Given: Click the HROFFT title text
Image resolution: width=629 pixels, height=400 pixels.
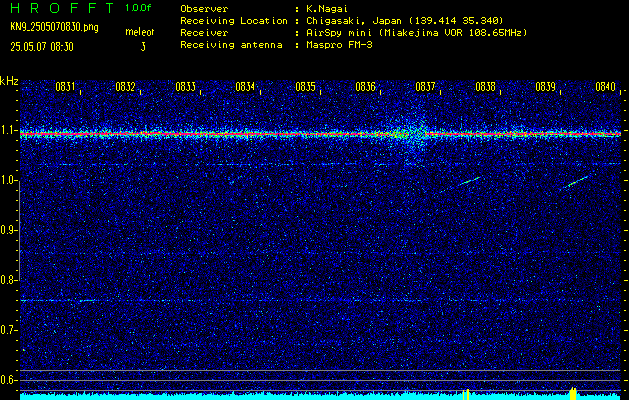Looking at the screenshot, I should [x=62, y=8].
